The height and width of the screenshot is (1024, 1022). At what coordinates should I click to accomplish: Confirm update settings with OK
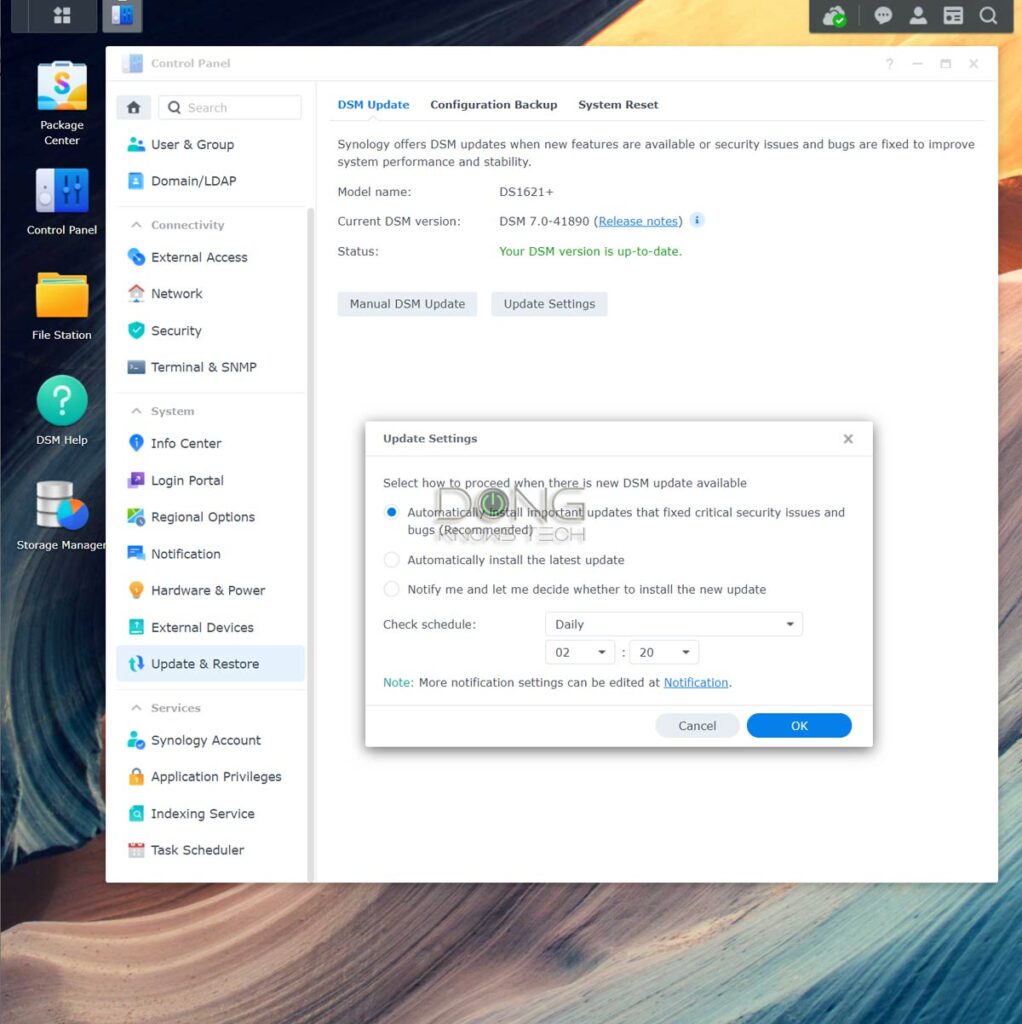(799, 726)
